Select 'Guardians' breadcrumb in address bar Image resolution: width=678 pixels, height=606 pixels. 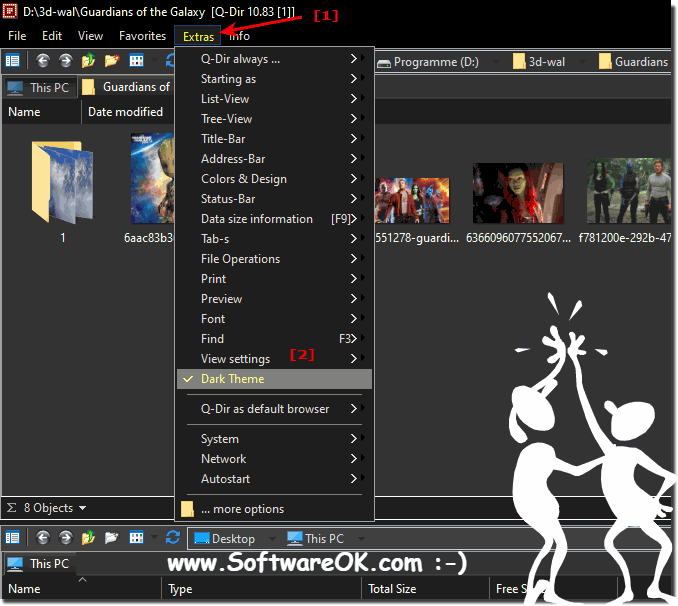click(x=634, y=62)
